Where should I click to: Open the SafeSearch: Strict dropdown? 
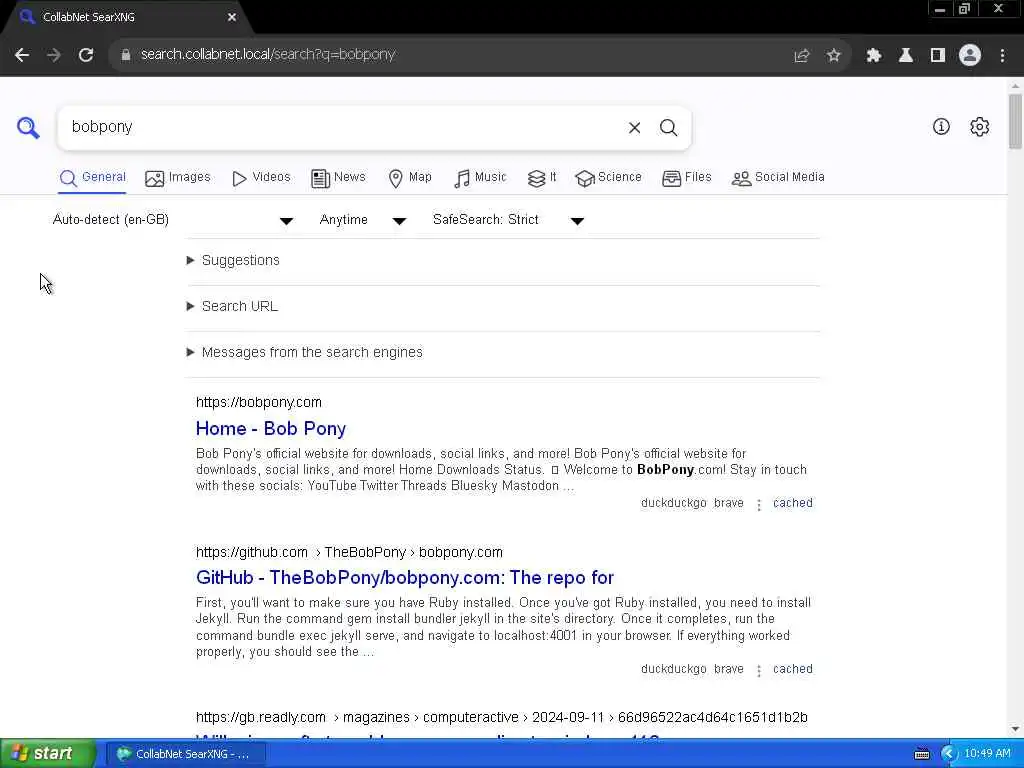coord(508,220)
